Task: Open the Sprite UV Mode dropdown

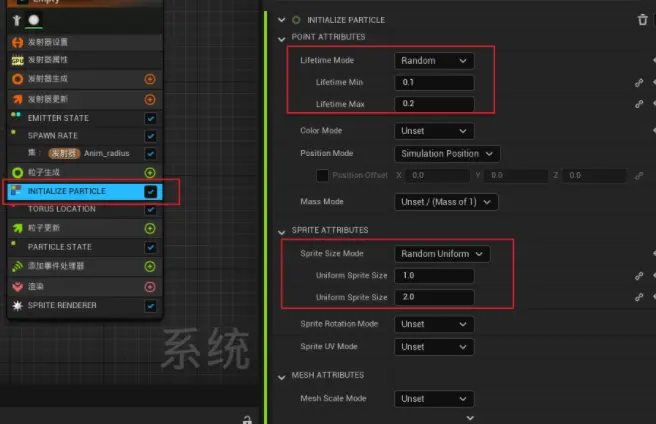Action: click(x=434, y=347)
